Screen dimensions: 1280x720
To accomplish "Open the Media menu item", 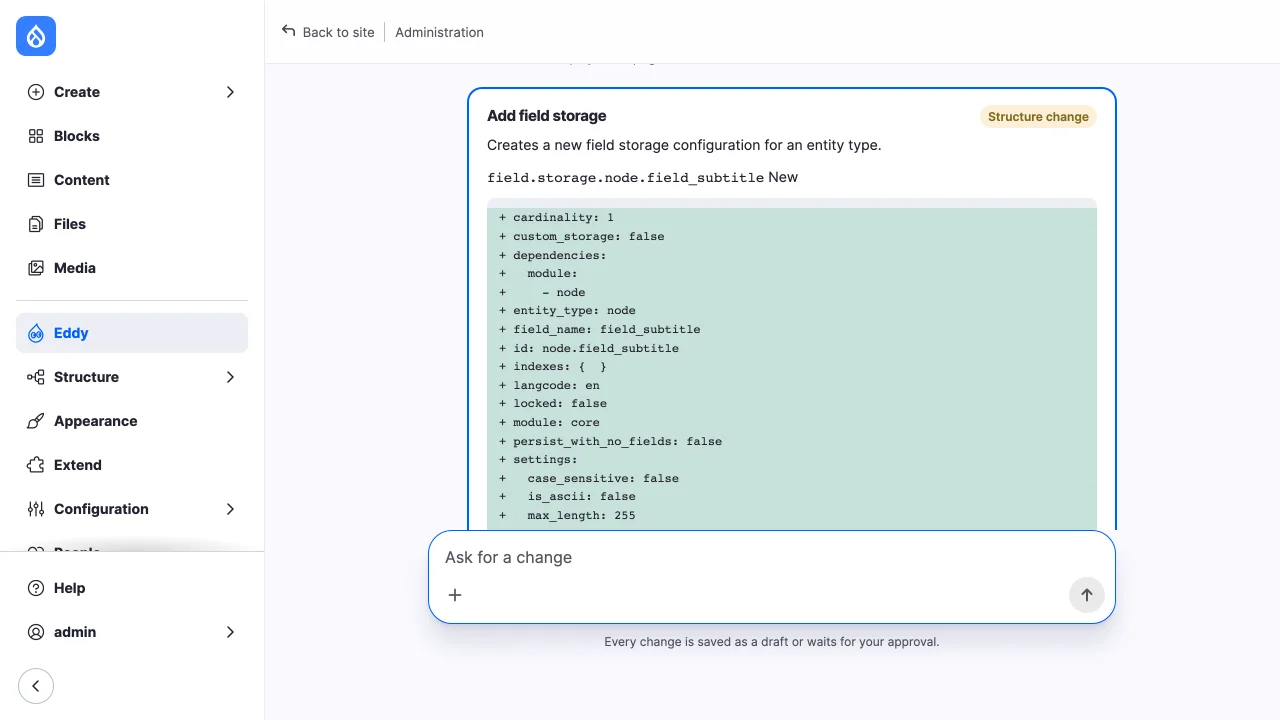I will [132, 268].
